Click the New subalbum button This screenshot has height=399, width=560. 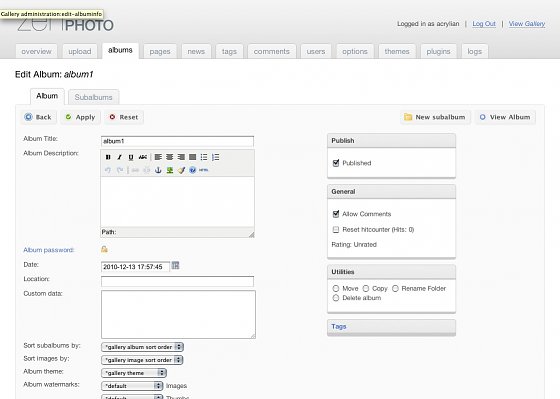coord(435,117)
